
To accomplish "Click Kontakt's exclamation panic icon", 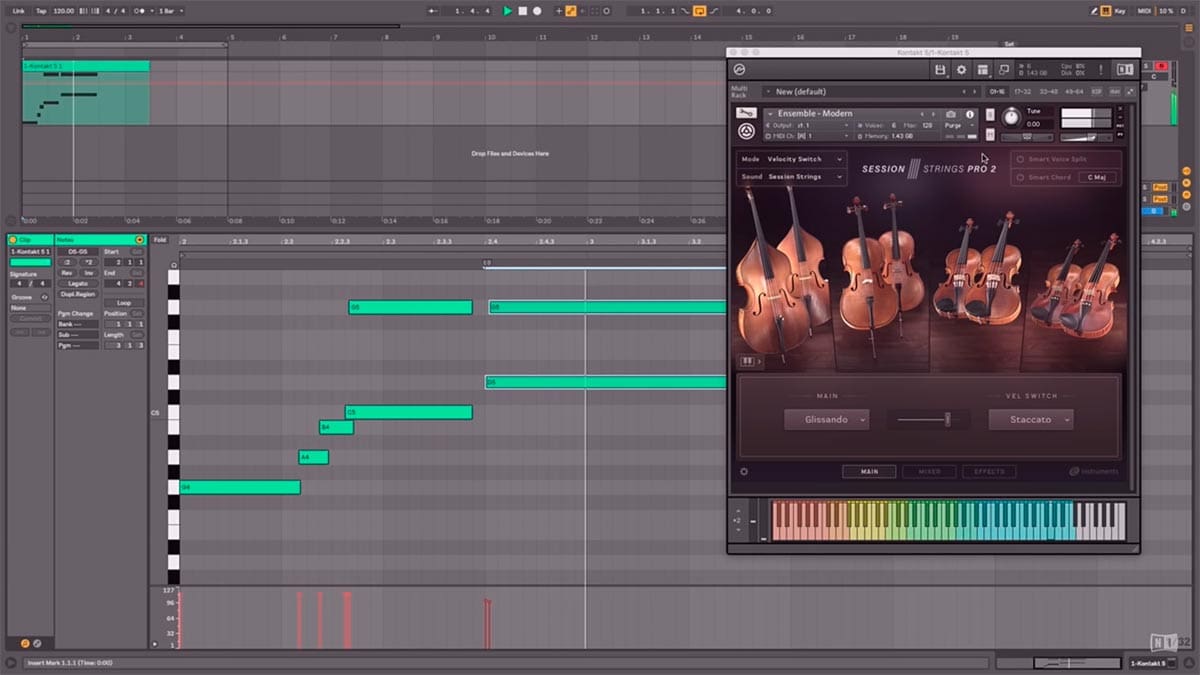I will click(1100, 70).
